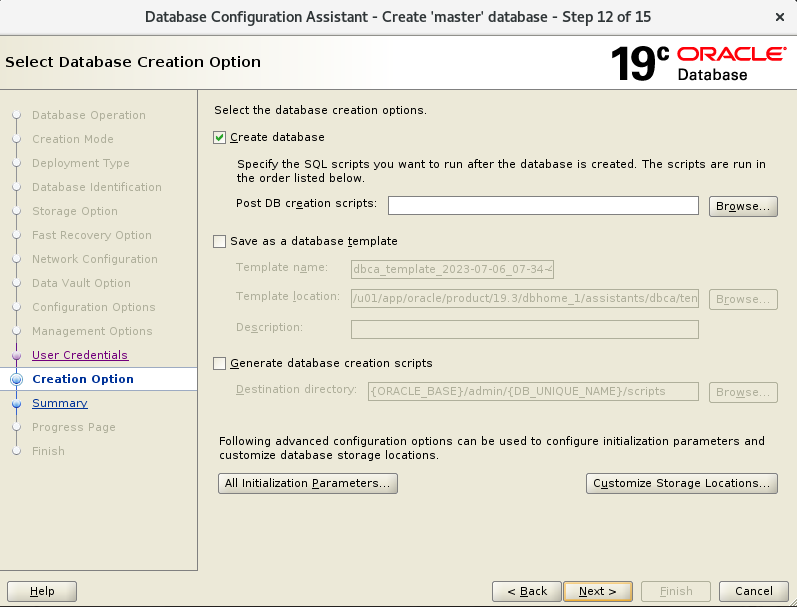Screen dimensions: 797x607
Task: Close the Database Configuration Assistant window
Action: pos(780,17)
